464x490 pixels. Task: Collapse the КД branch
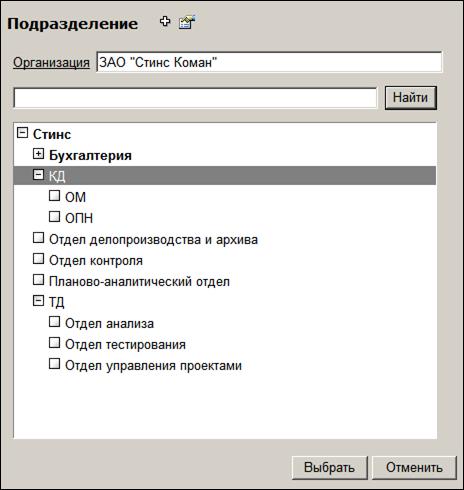38,174
